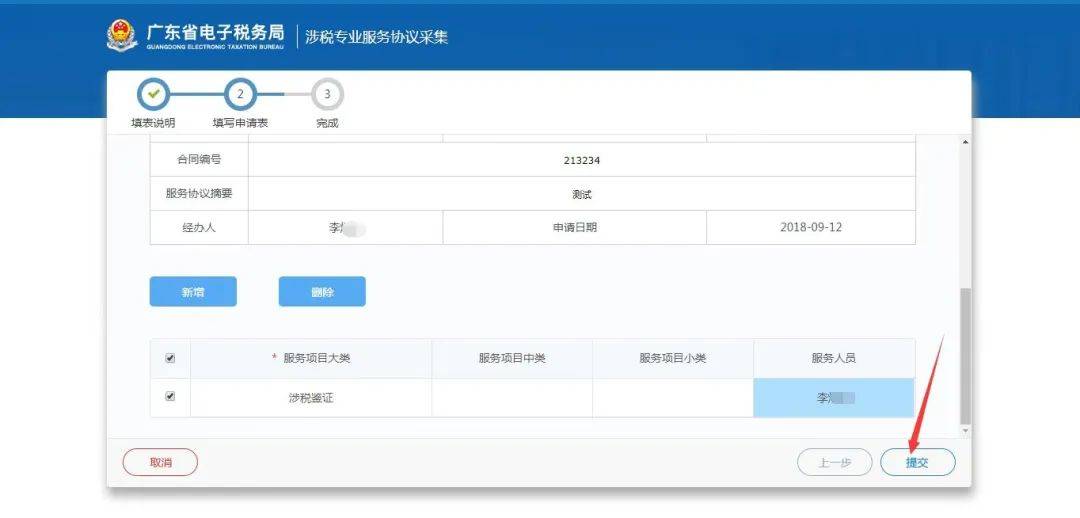Image resolution: width=1080 pixels, height=518 pixels.
Task: Open the 服务项目小类 cell dropdown
Action: pyautogui.click(x=673, y=397)
